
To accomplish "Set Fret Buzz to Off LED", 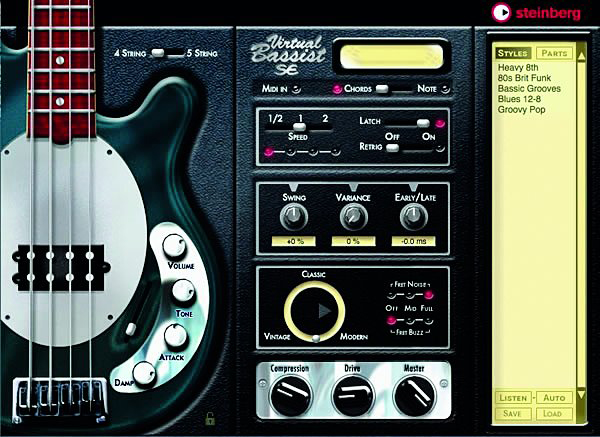I will coord(391,320).
